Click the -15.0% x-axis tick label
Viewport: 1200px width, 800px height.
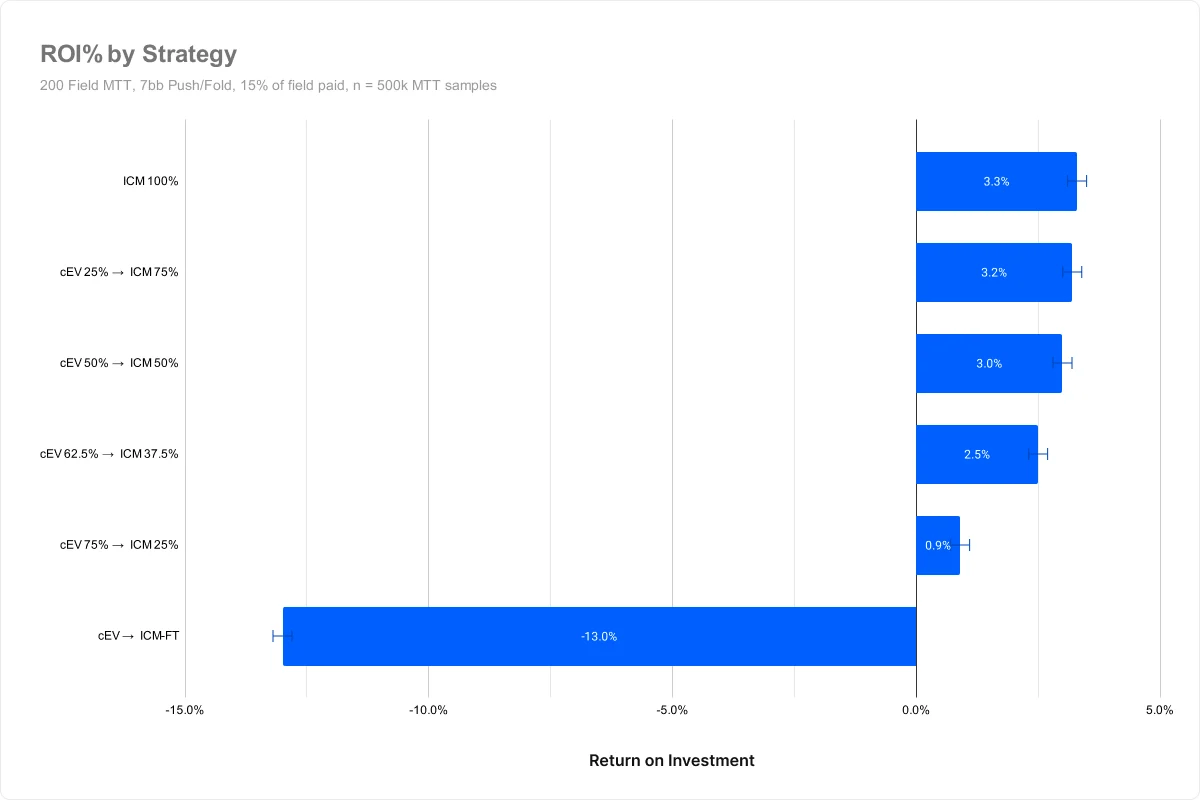(185, 710)
